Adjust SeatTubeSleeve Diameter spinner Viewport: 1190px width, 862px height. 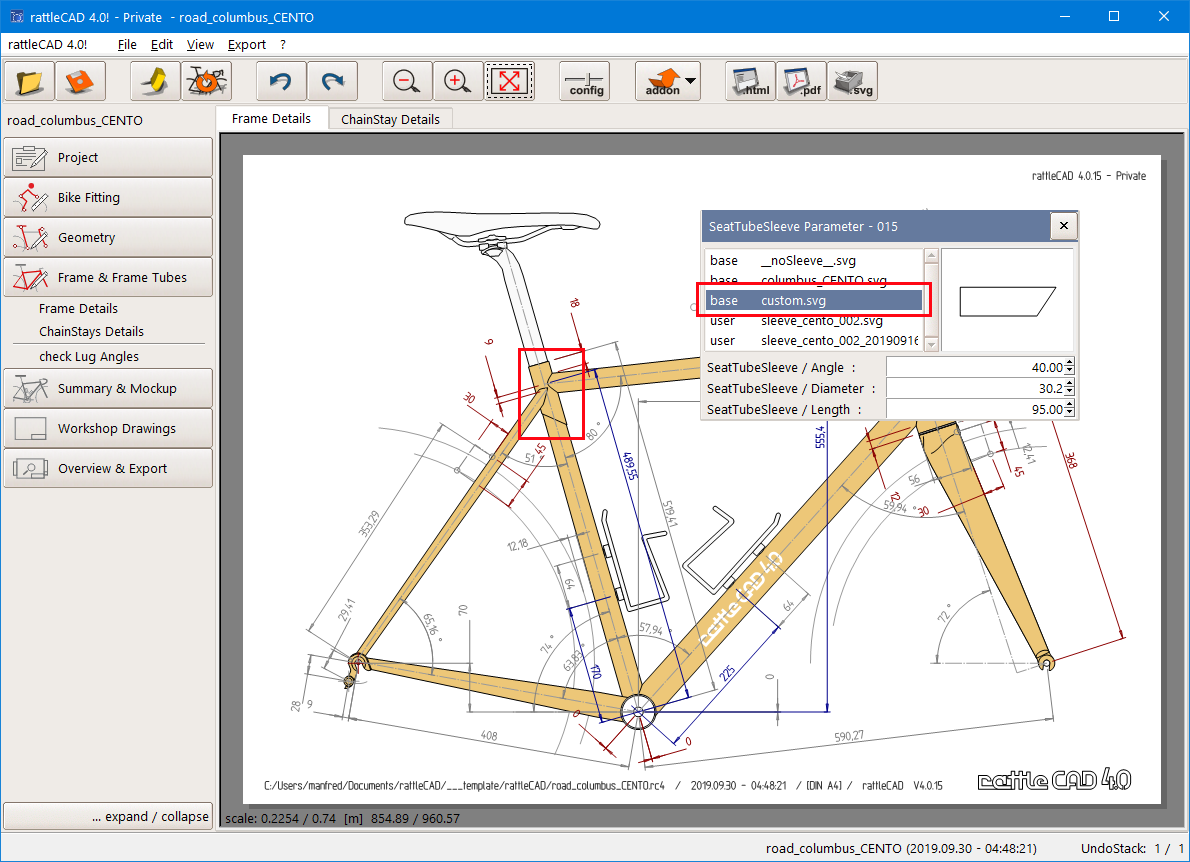(x=1069, y=389)
